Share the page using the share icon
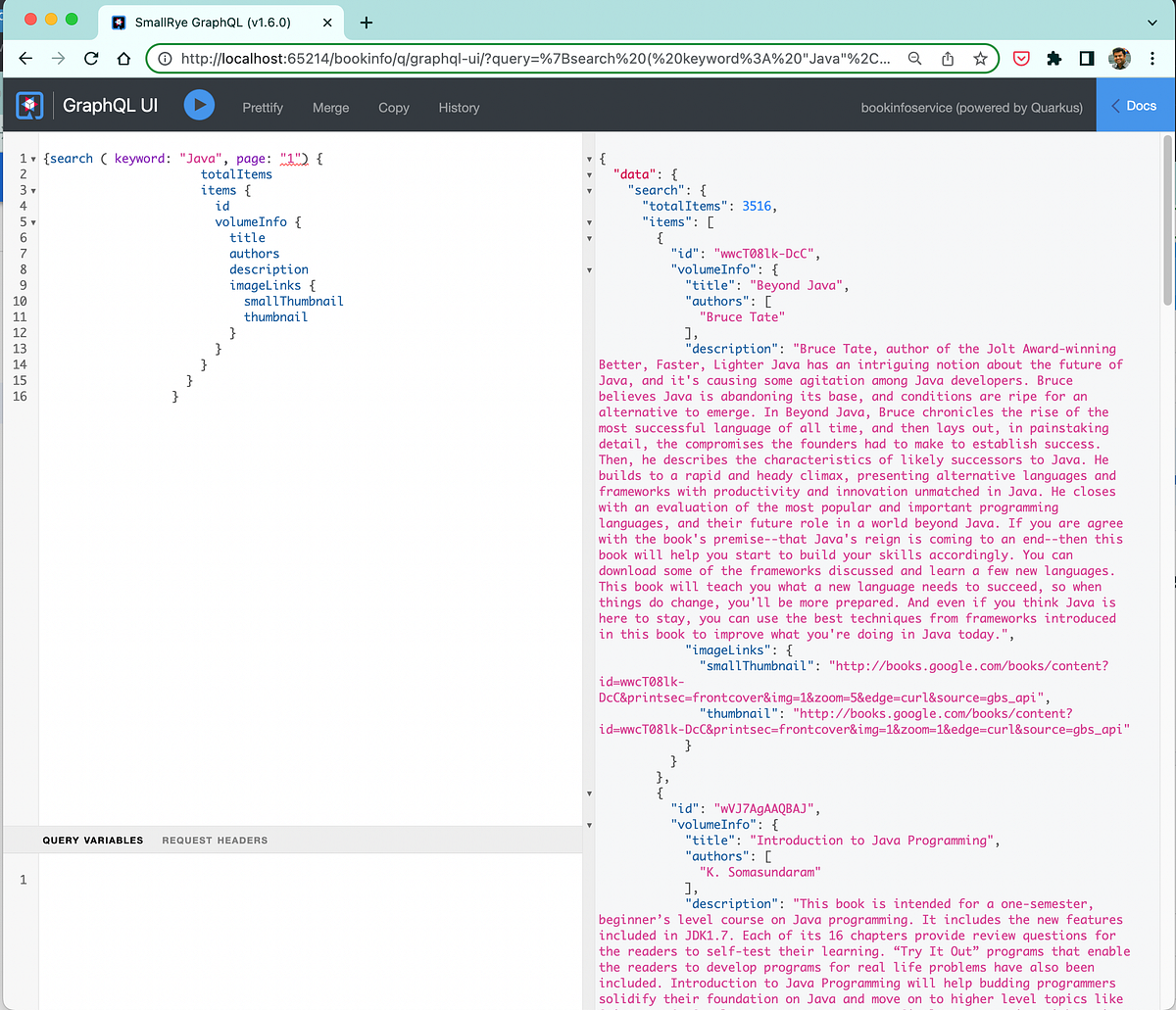Screen dimensions: 1176x1010 coord(947,59)
